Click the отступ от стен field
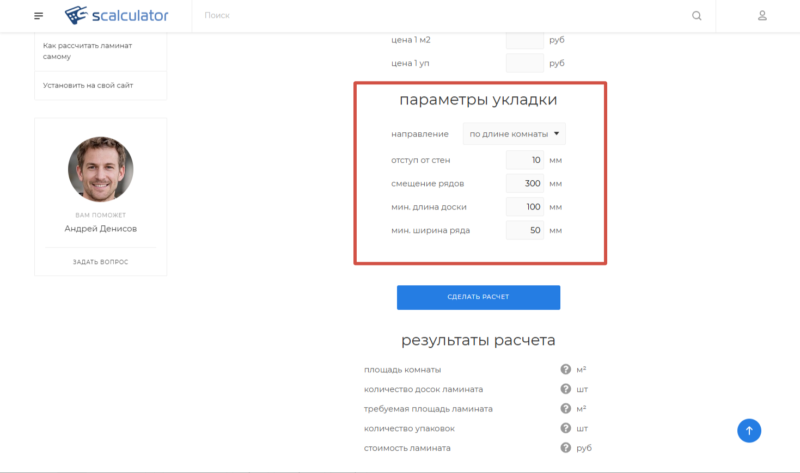This screenshot has width=800, height=473. point(524,160)
